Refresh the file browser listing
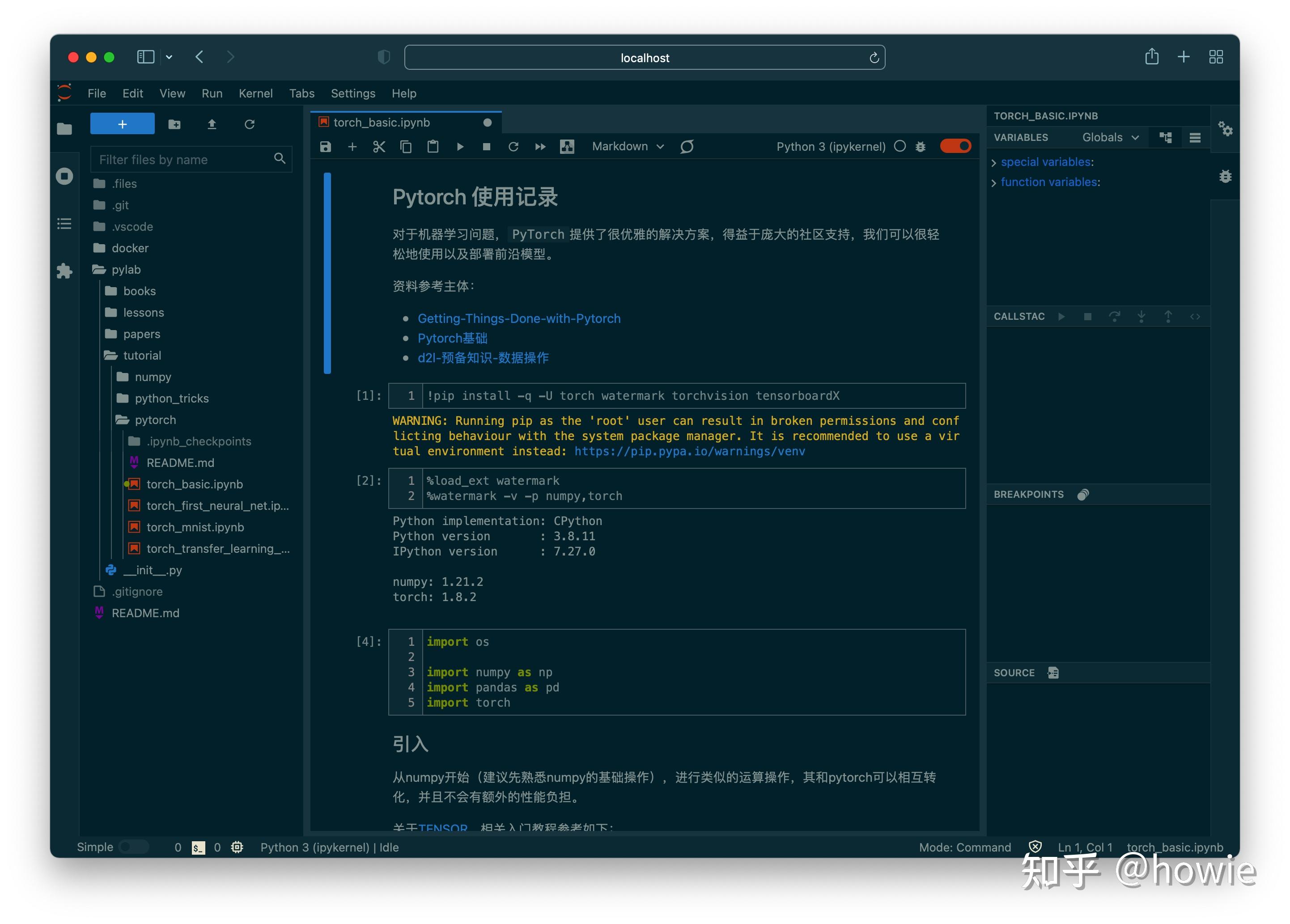1290x924 pixels. 250,124
